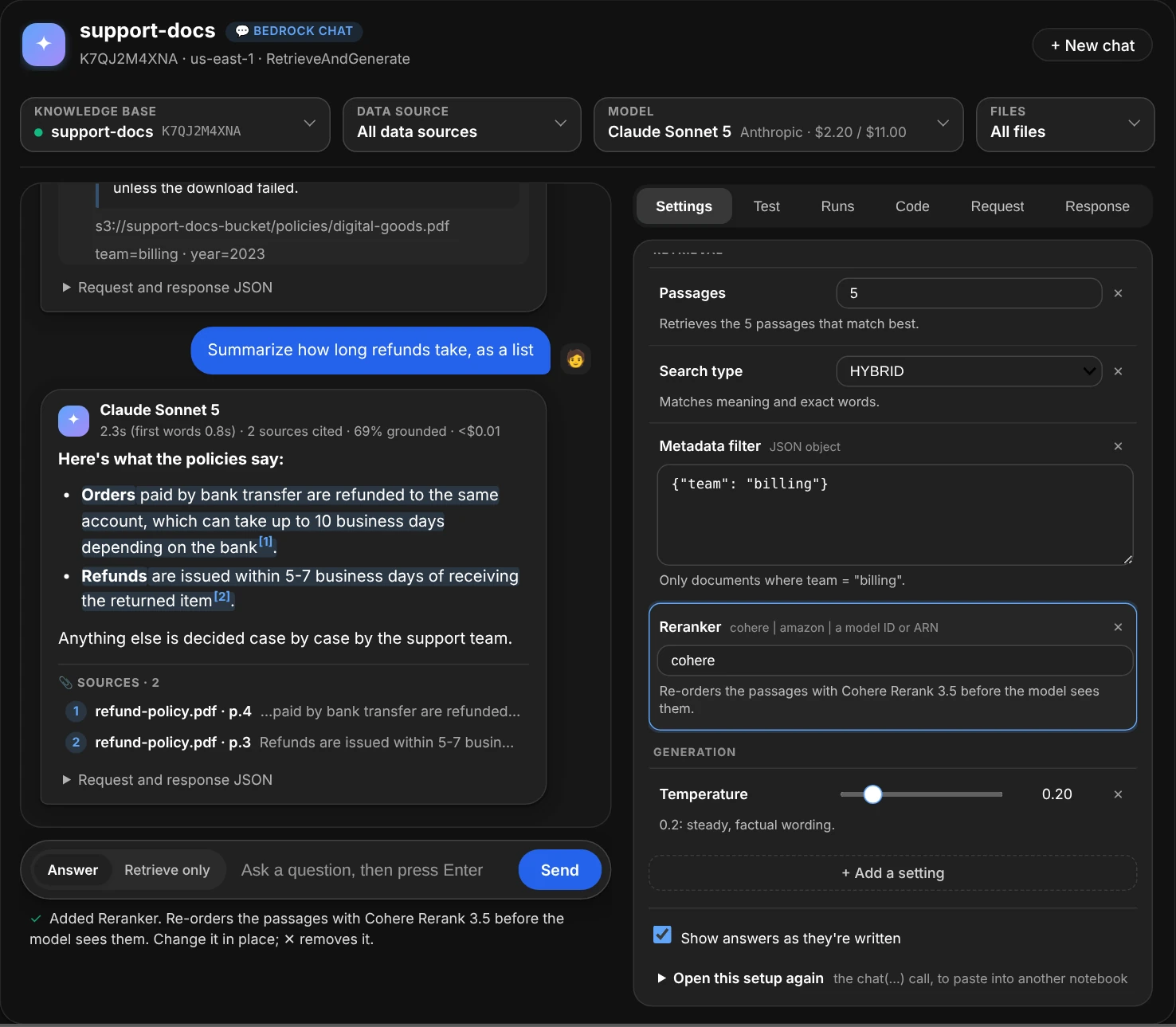The height and width of the screenshot is (1027, 1176).
Task: Switch to the Runs tab
Action: pos(837,206)
